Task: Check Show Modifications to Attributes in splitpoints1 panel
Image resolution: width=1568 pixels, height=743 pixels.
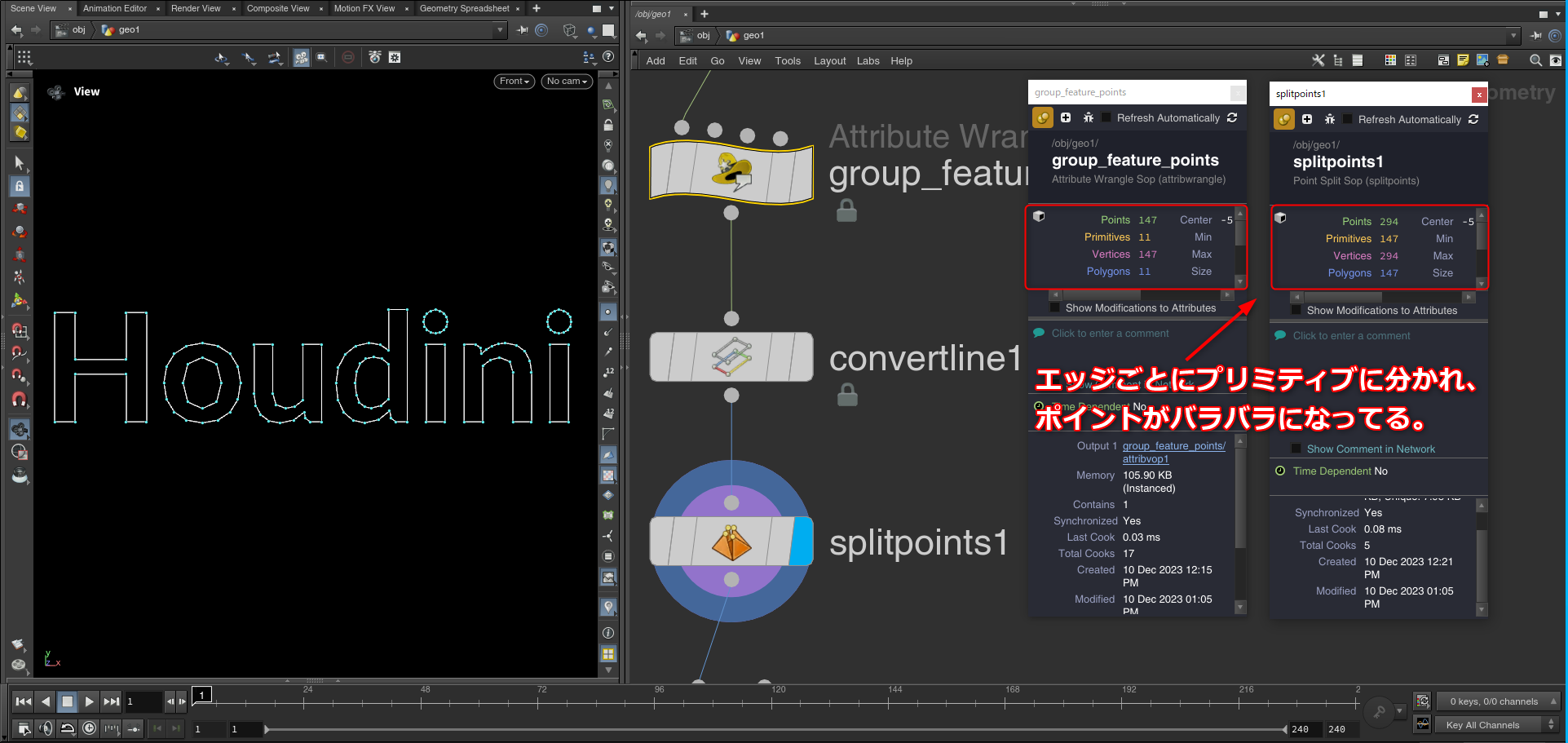Action: pyautogui.click(x=1296, y=310)
